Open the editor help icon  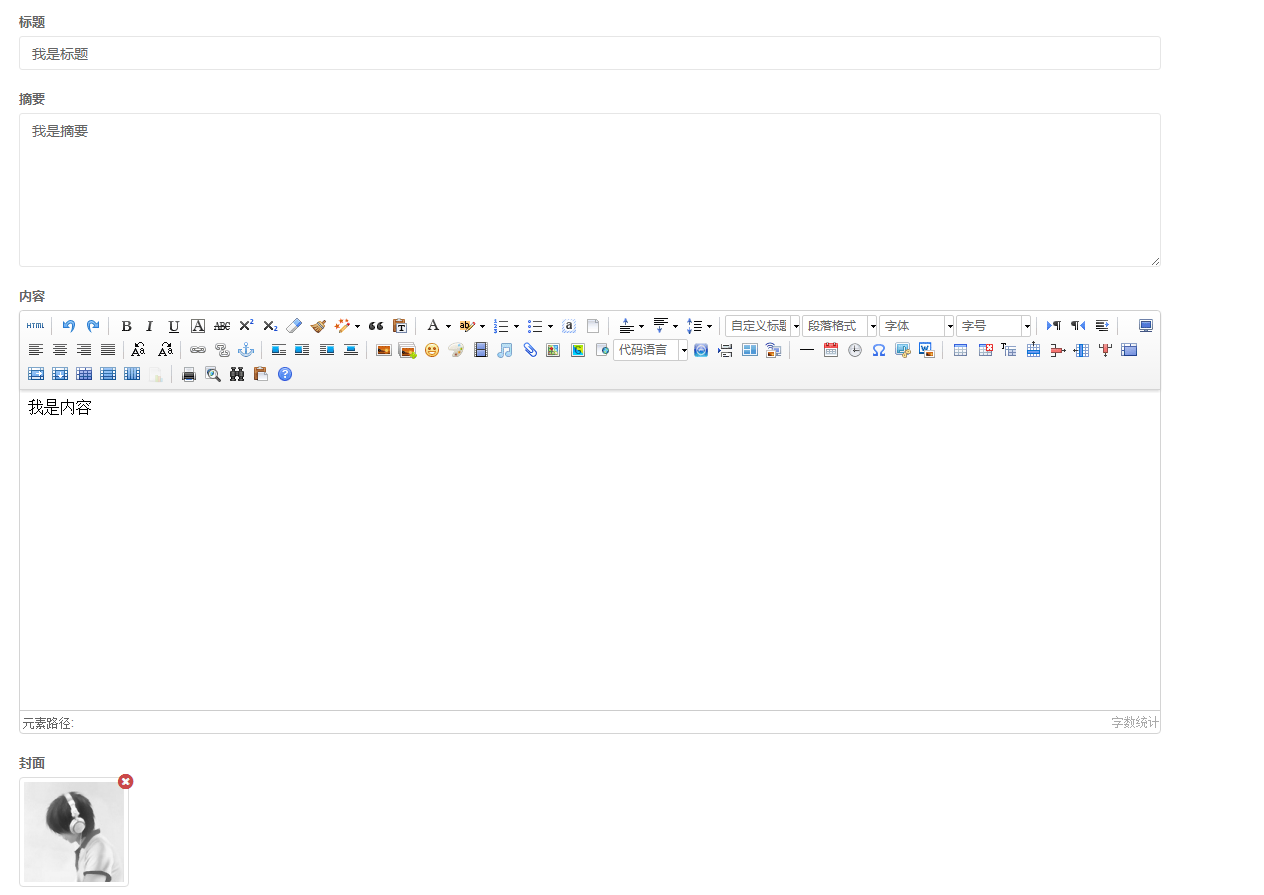tap(285, 374)
